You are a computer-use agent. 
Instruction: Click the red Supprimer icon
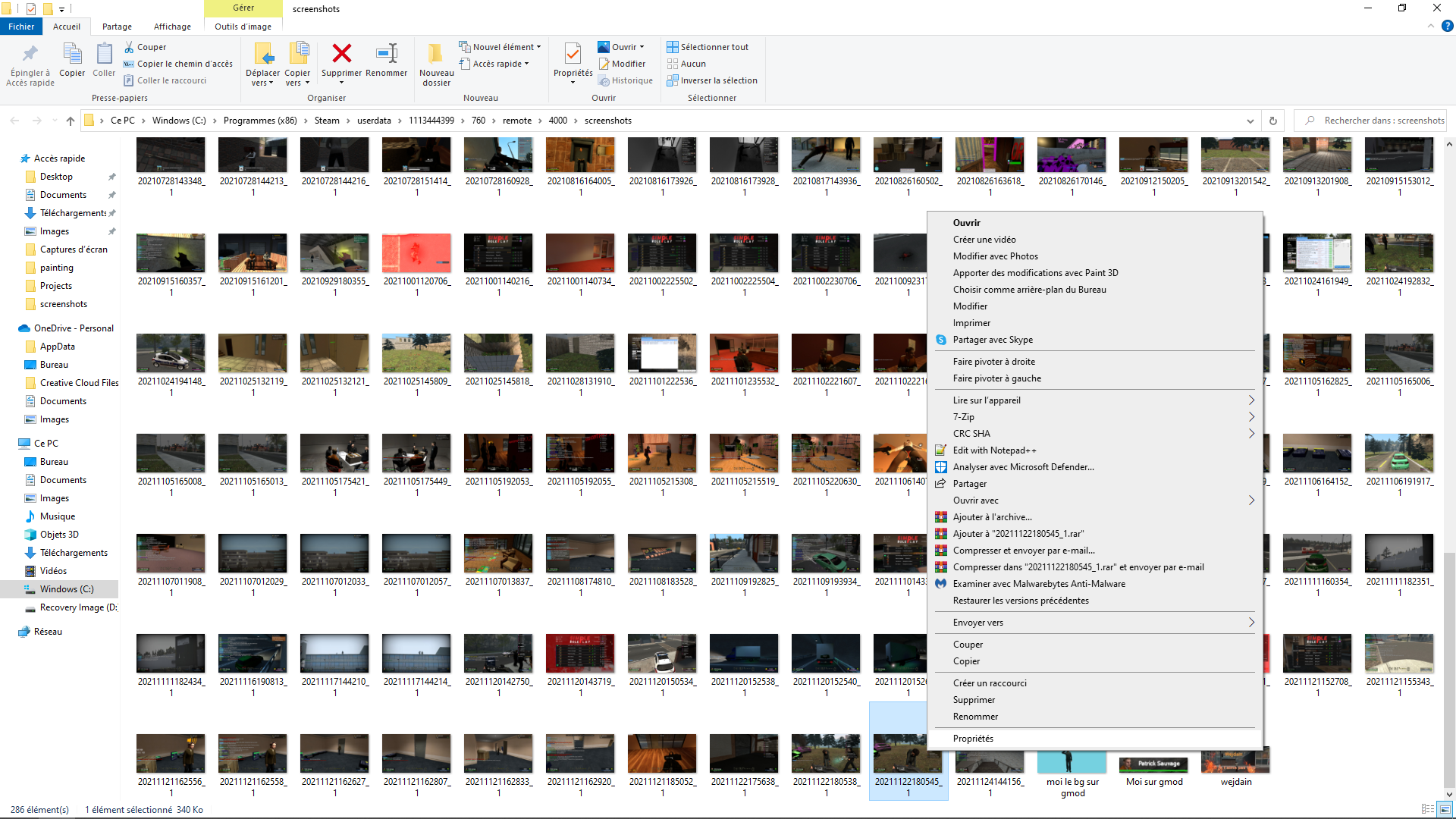pos(342,53)
